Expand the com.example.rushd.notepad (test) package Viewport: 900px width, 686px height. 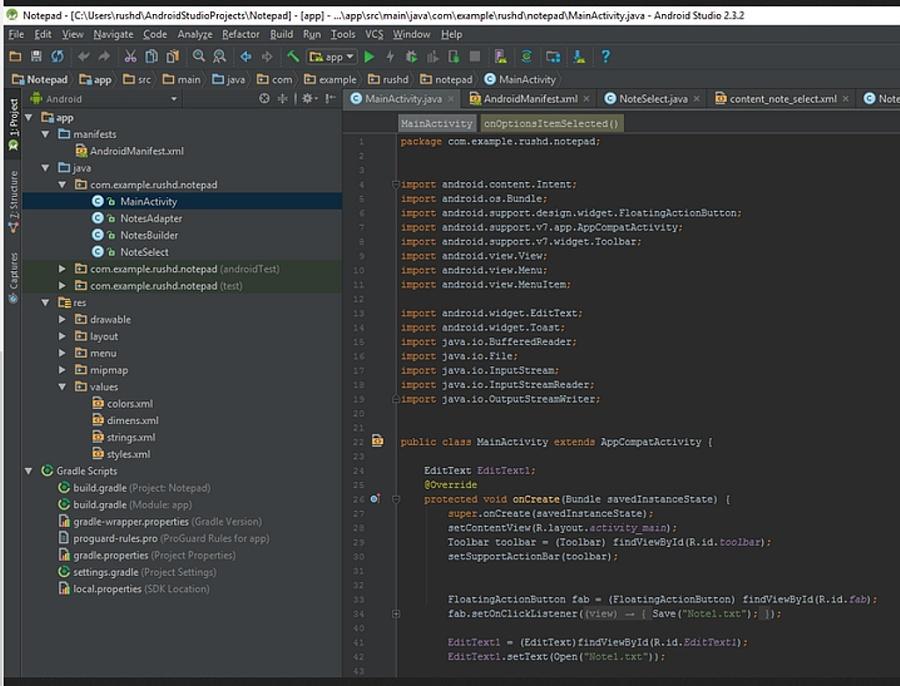point(62,285)
